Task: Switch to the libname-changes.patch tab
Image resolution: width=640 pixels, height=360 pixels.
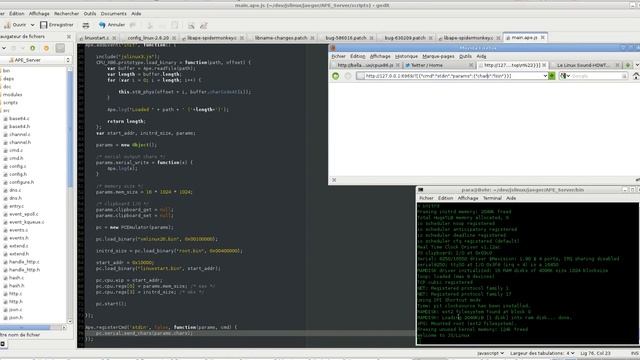Action: 281,38
